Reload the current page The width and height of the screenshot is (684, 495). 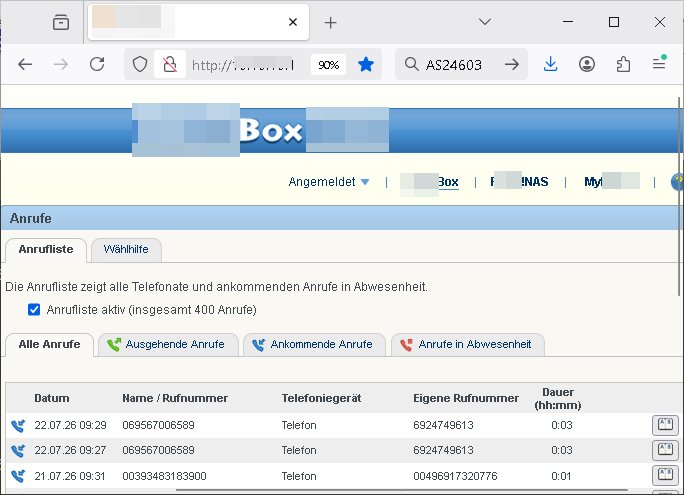point(97,65)
